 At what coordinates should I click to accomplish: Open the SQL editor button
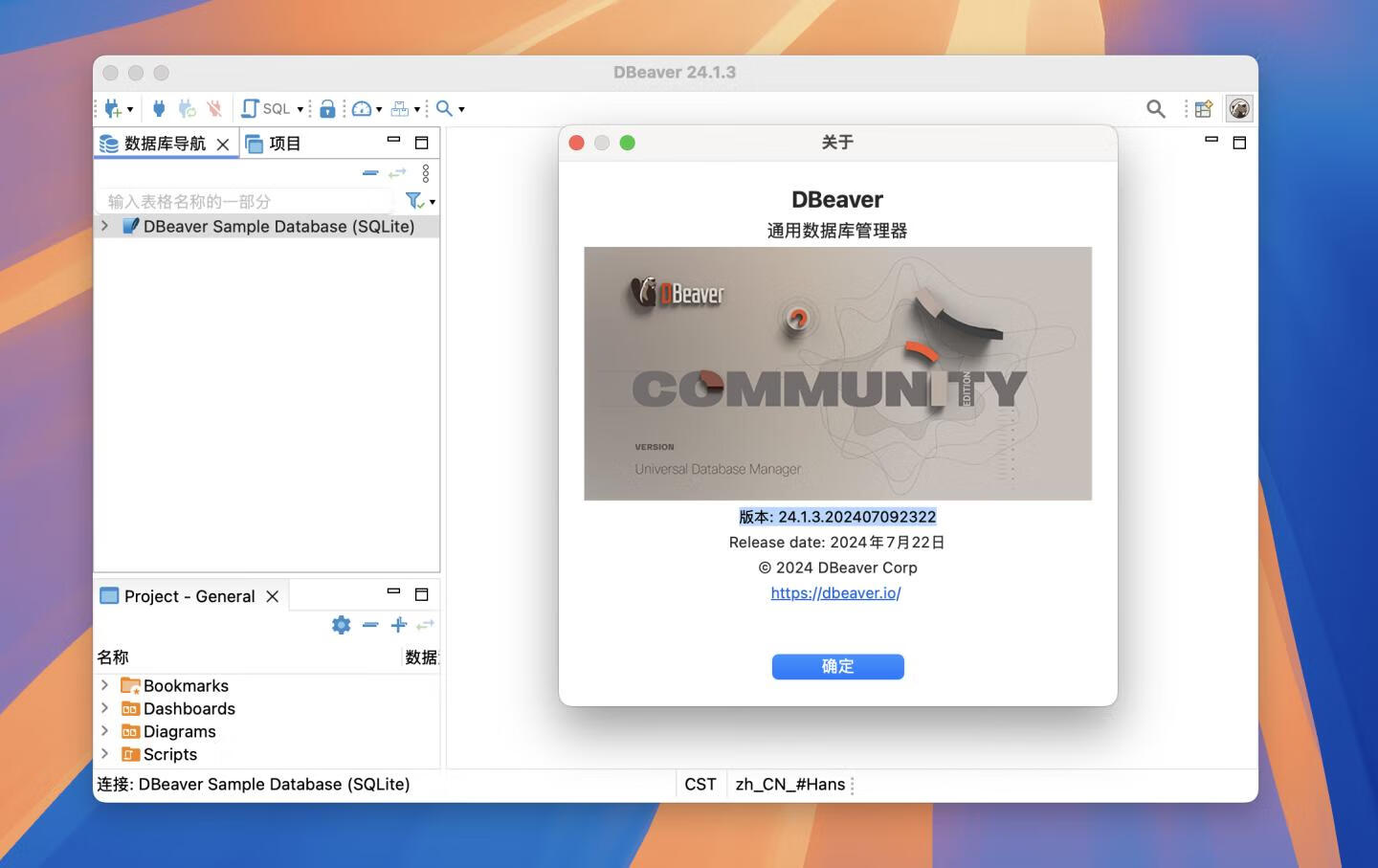[266, 109]
